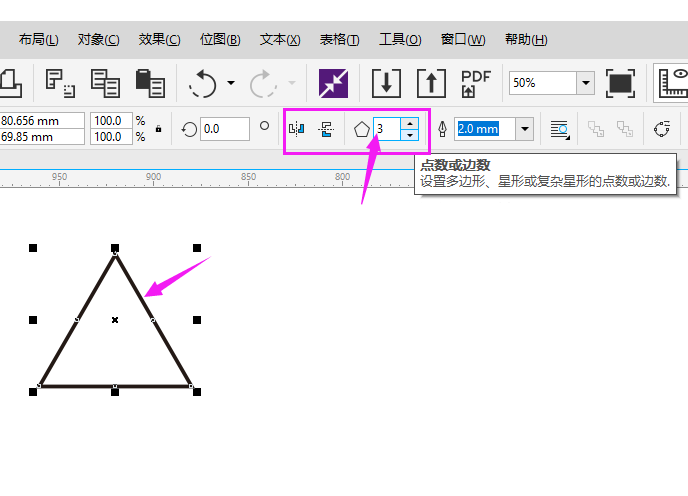Click the copy icon

pos(105,83)
